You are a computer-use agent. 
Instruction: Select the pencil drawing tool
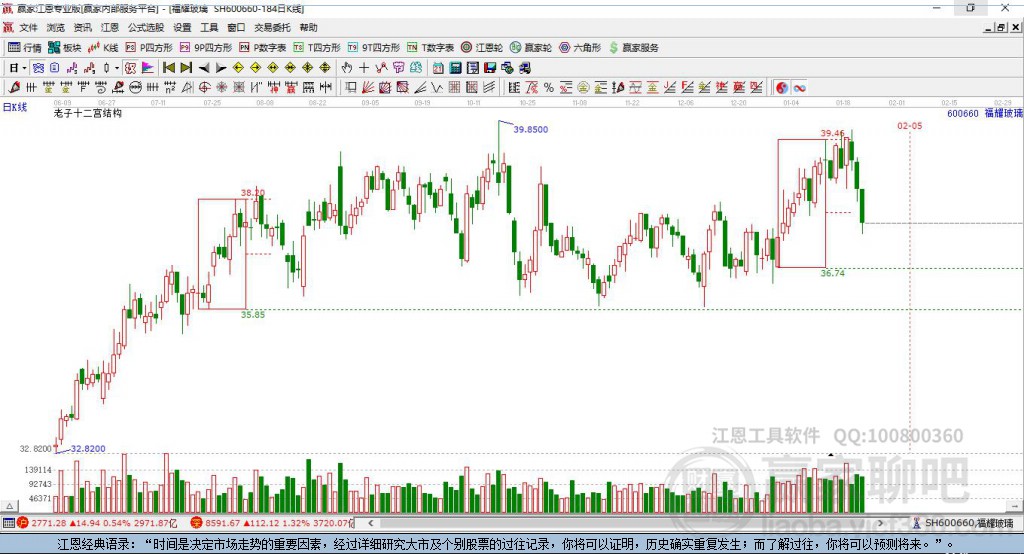click(14, 88)
